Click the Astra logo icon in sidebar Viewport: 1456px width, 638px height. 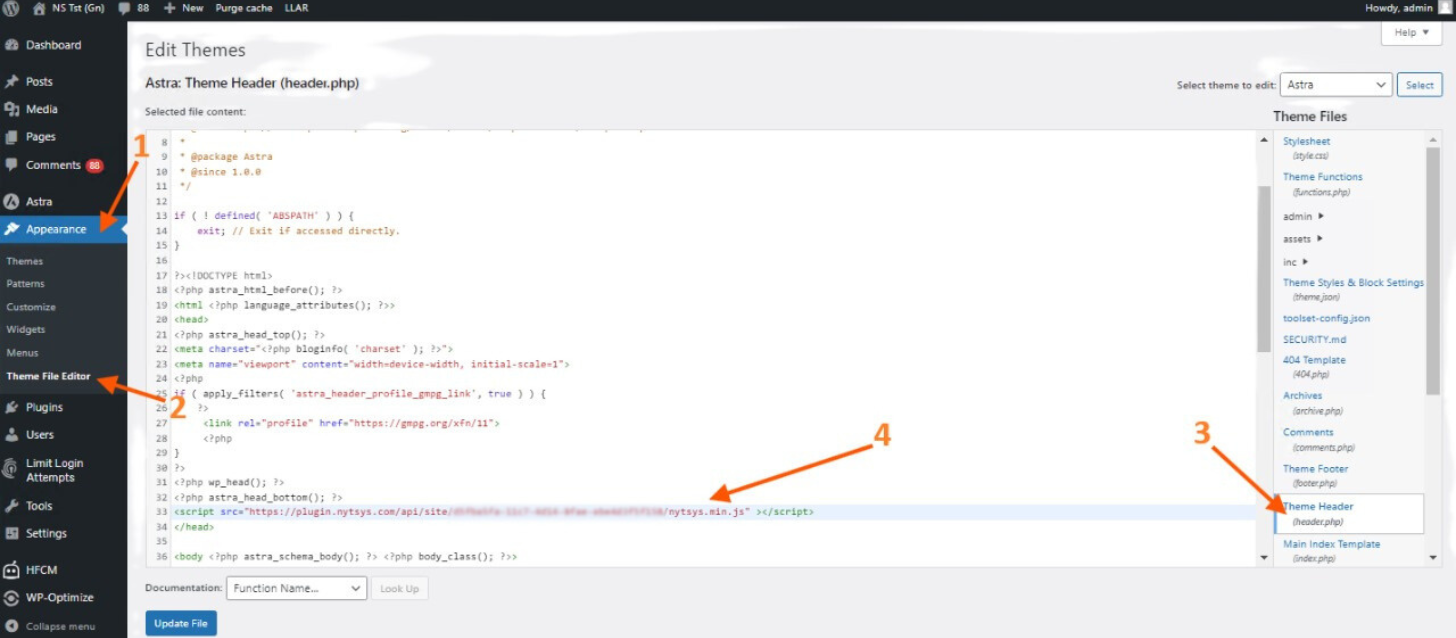(x=12, y=201)
